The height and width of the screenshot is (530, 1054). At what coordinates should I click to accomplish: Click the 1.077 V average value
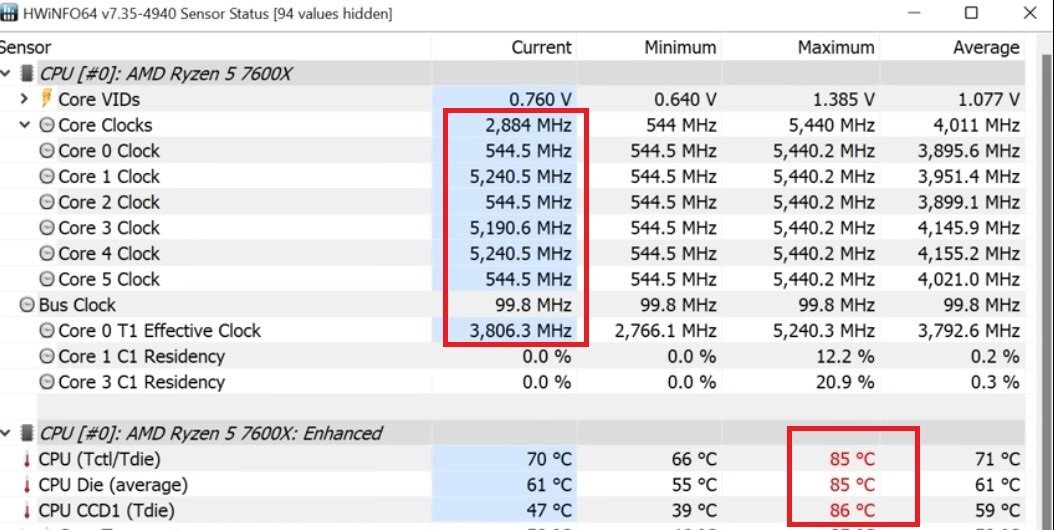pyautogui.click(x=989, y=100)
